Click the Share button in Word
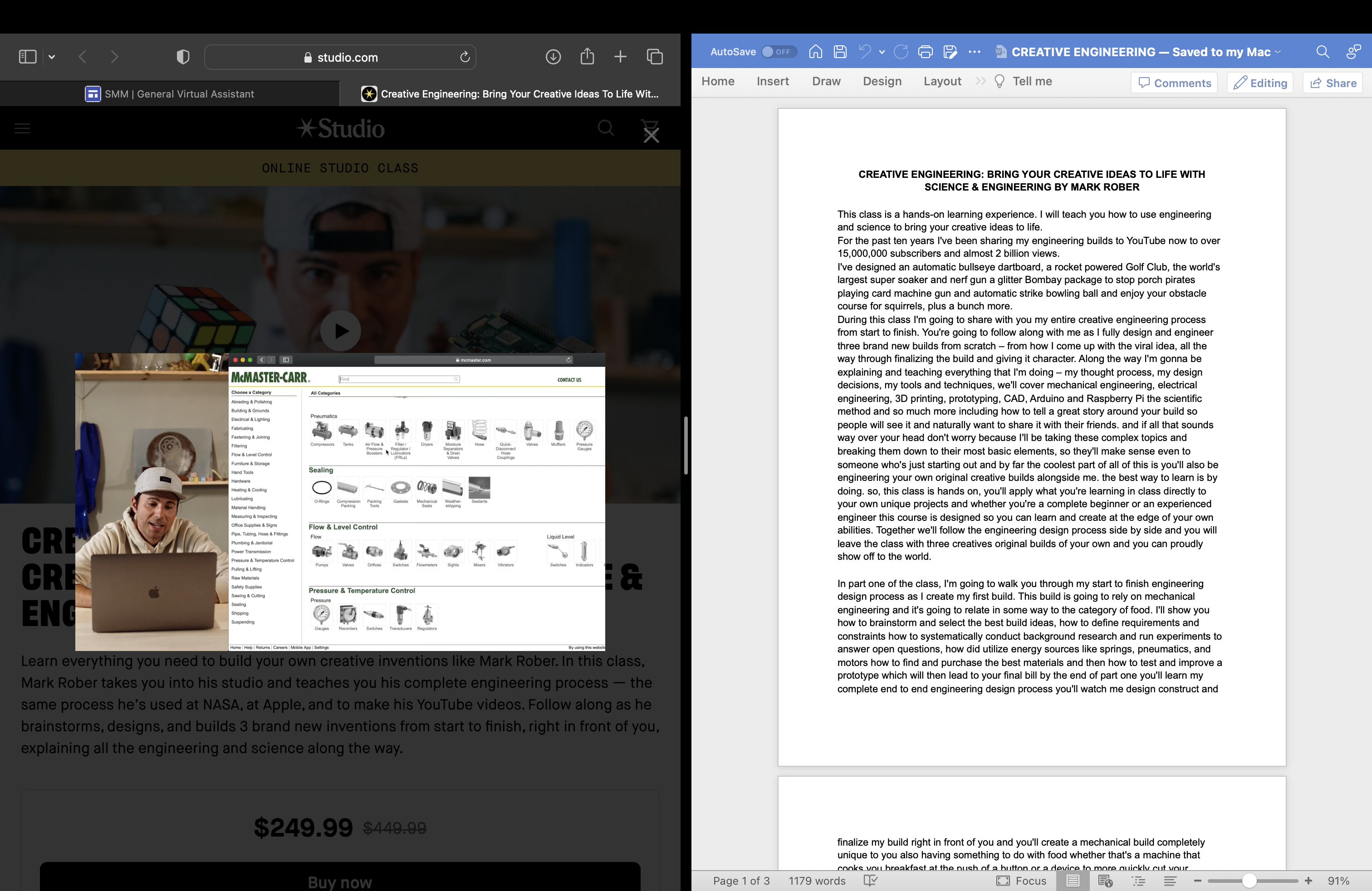The width and height of the screenshot is (1372, 891). tap(1333, 83)
